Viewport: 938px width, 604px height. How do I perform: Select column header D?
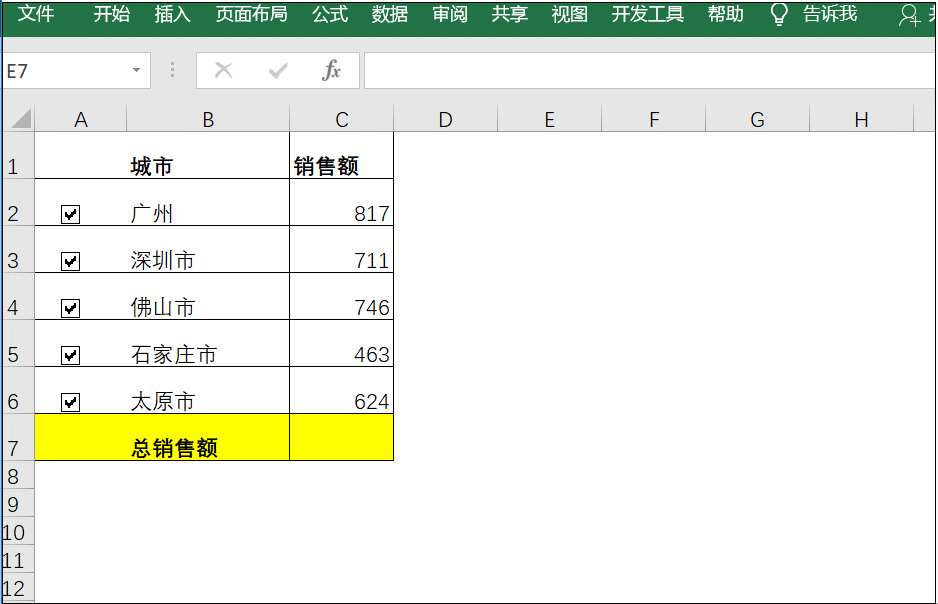pos(445,118)
